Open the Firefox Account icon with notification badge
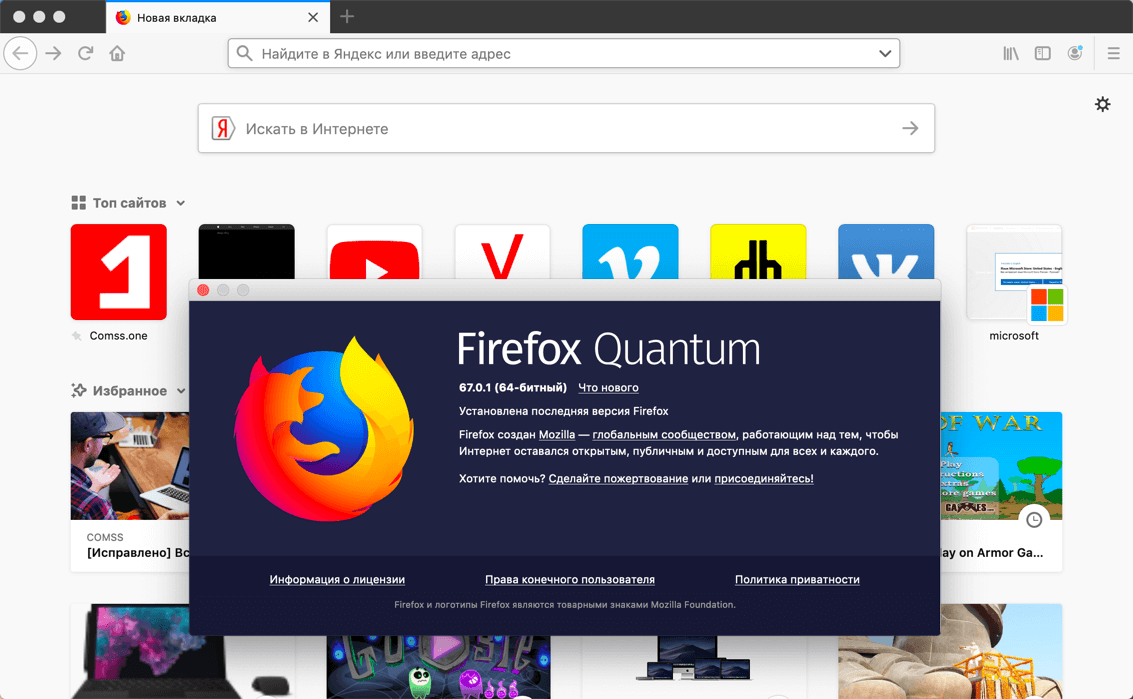The width and height of the screenshot is (1133, 699). point(1075,53)
